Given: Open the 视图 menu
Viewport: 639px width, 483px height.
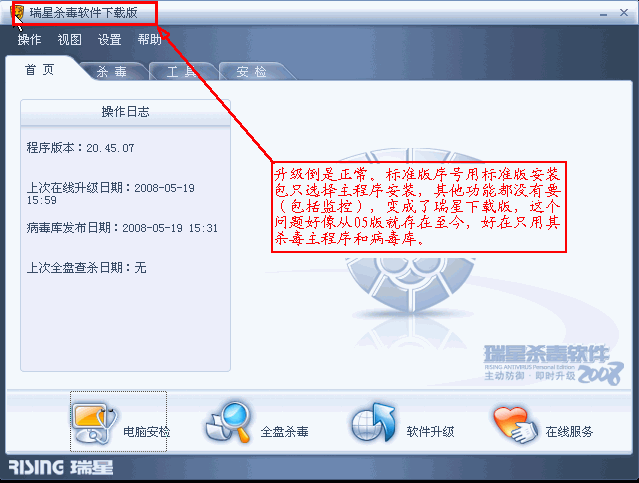Looking at the screenshot, I should pos(69,40).
